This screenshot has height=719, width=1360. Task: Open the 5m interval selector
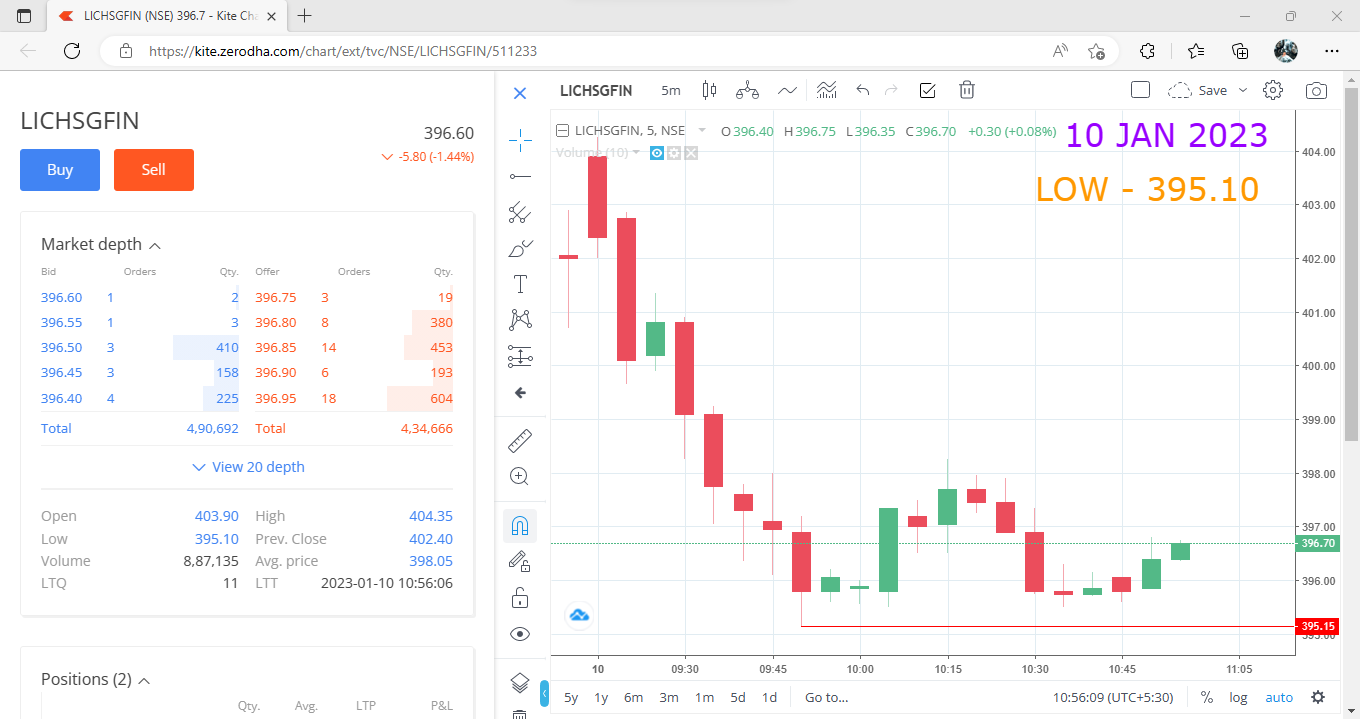pos(670,90)
